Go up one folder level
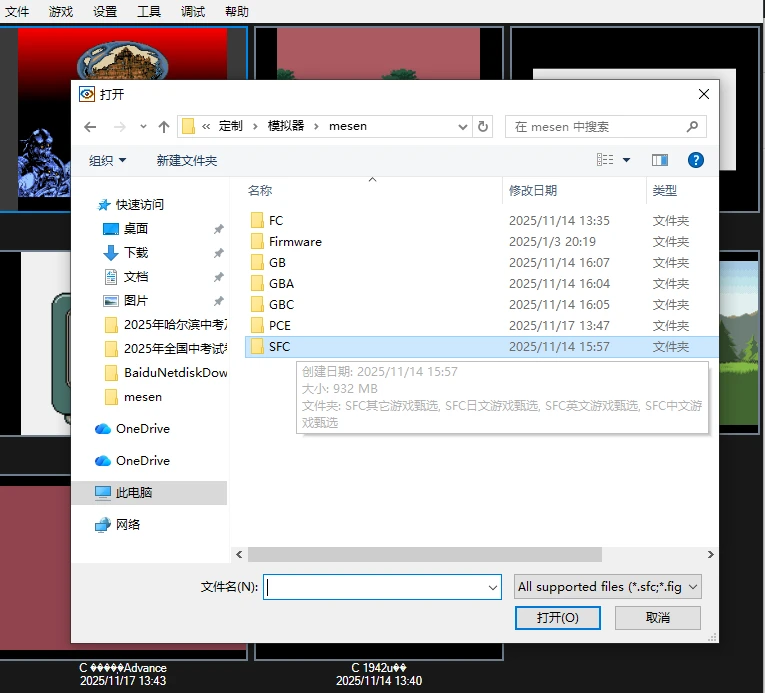The height and width of the screenshot is (693, 765). pyautogui.click(x=164, y=127)
